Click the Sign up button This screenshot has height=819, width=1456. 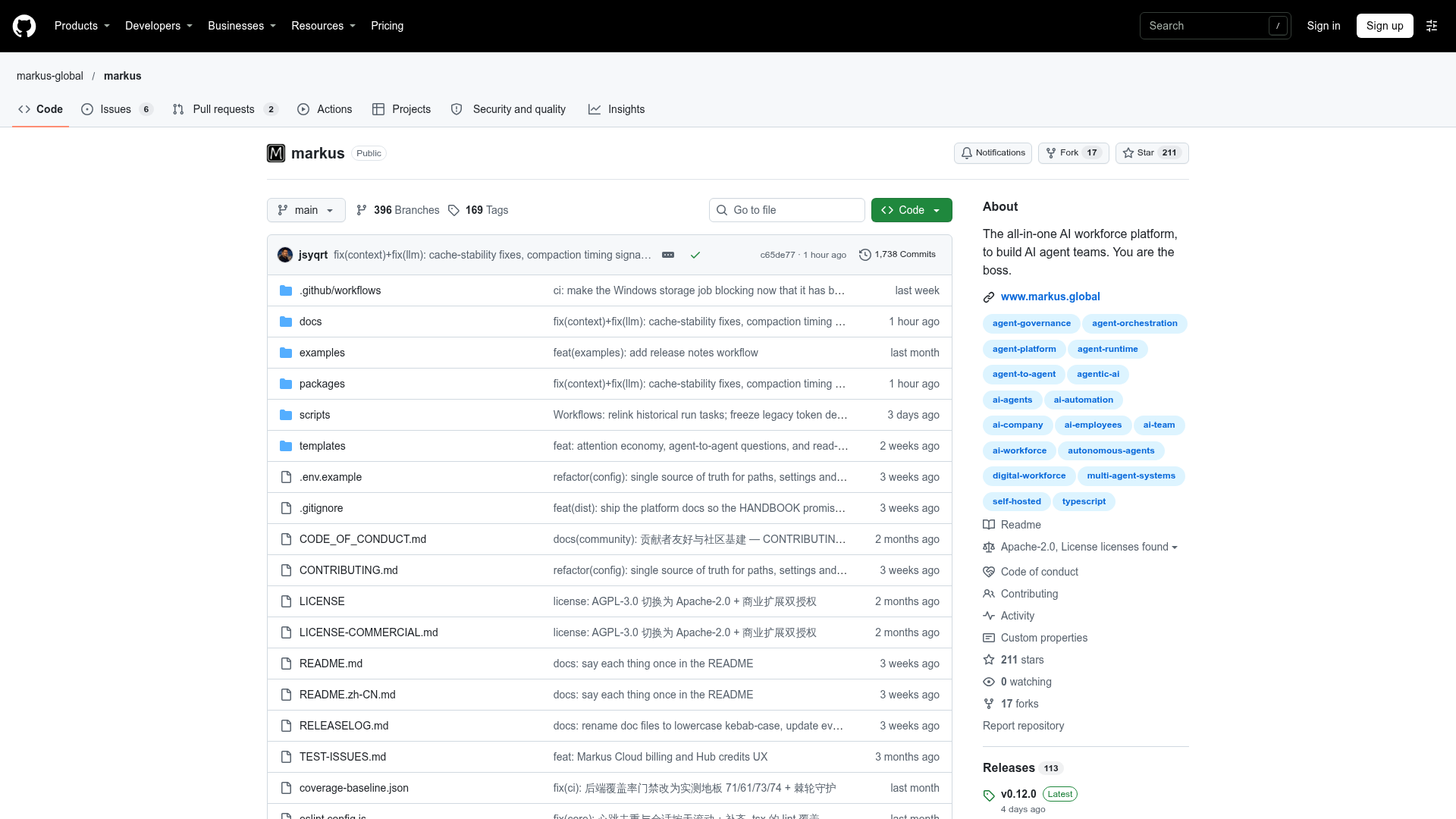[1385, 26]
